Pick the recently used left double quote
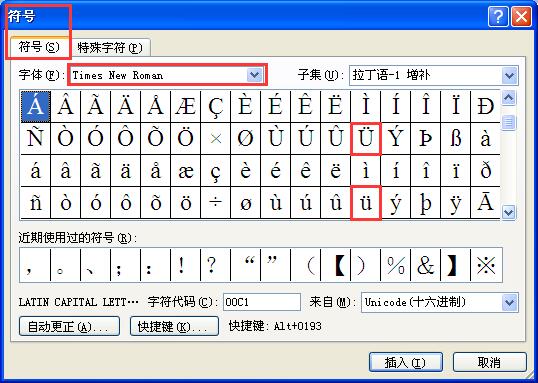The width and height of the screenshot is (538, 383). (246, 265)
